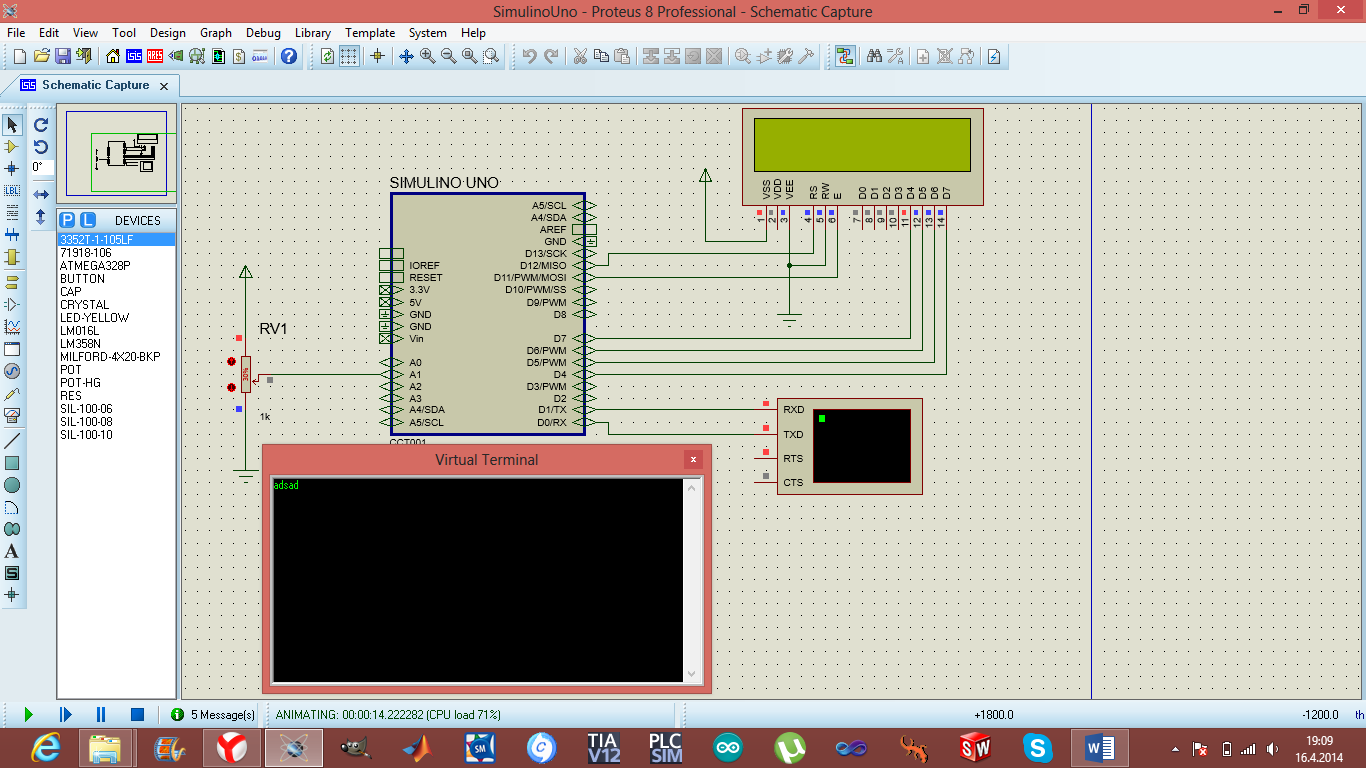Open the File menu

pos(16,33)
